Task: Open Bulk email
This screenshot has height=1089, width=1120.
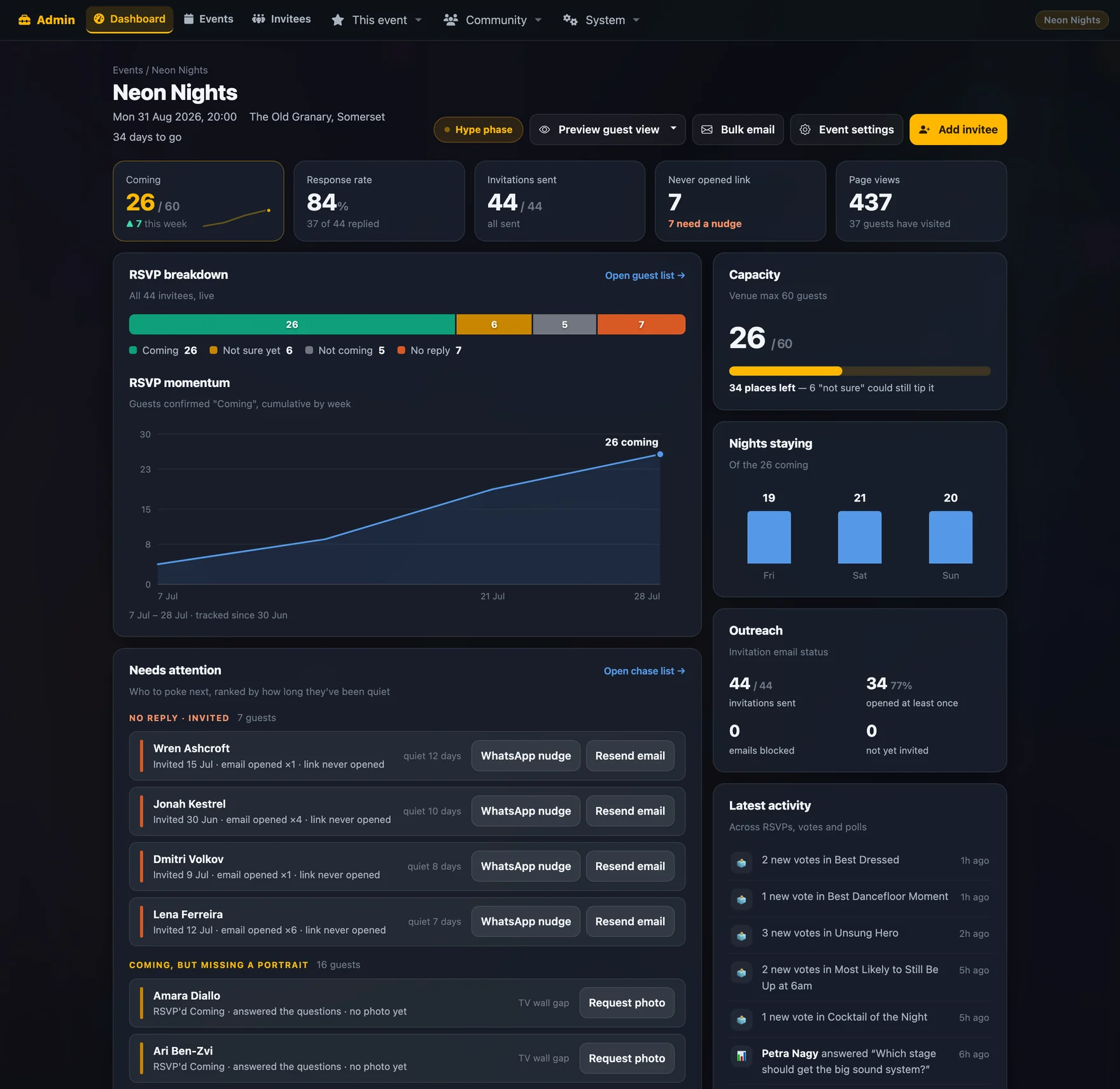Action: pyautogui.click(x=738, y=130)
